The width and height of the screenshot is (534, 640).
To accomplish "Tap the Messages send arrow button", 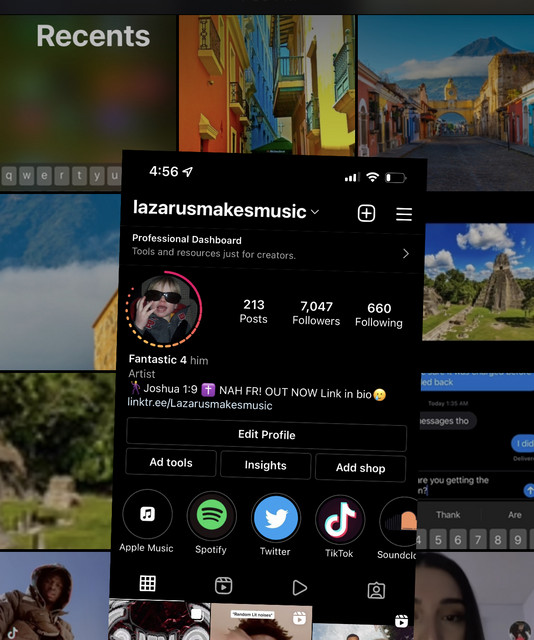I will (529, 490).
